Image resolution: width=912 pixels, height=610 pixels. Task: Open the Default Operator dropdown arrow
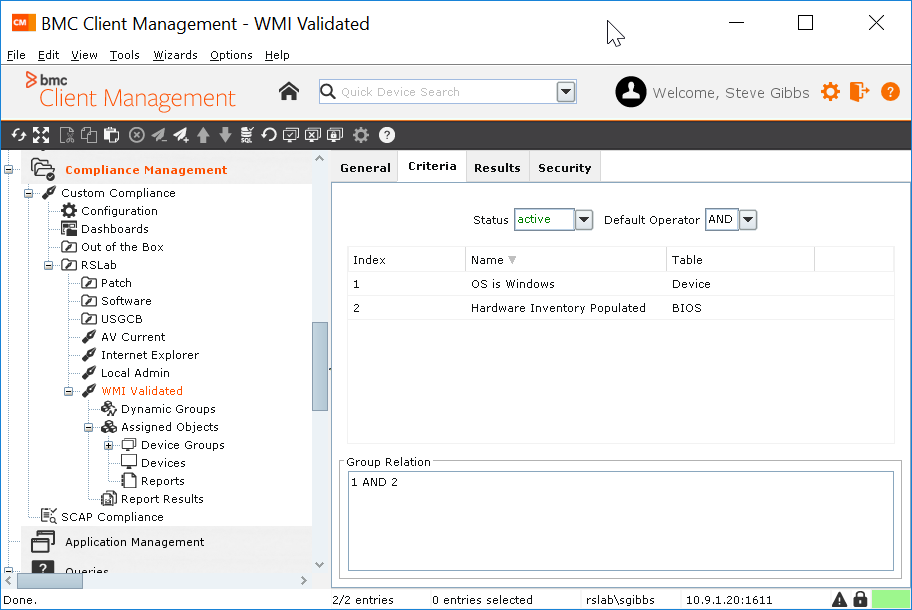click(x=748, y=220)
